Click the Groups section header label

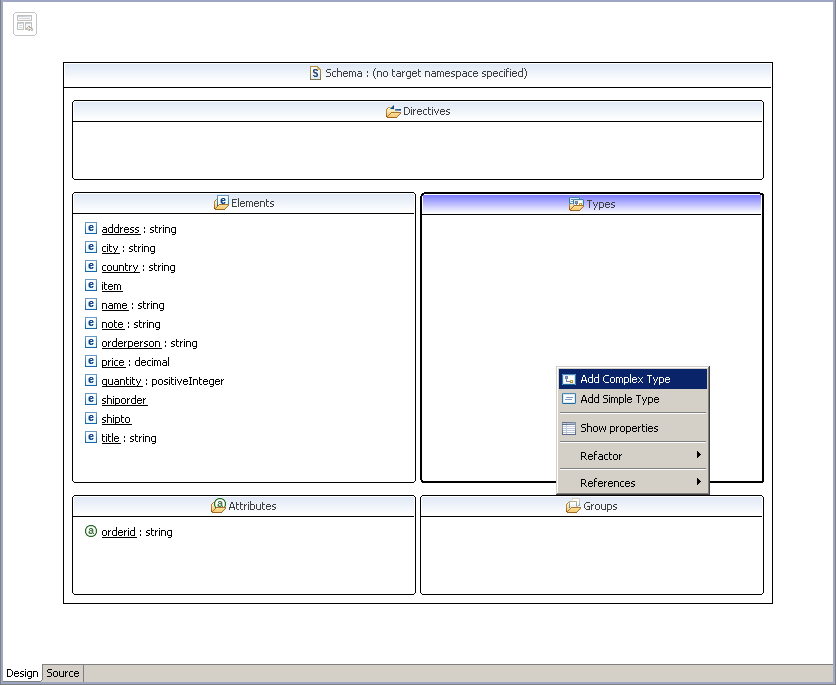tap(600, 506)
